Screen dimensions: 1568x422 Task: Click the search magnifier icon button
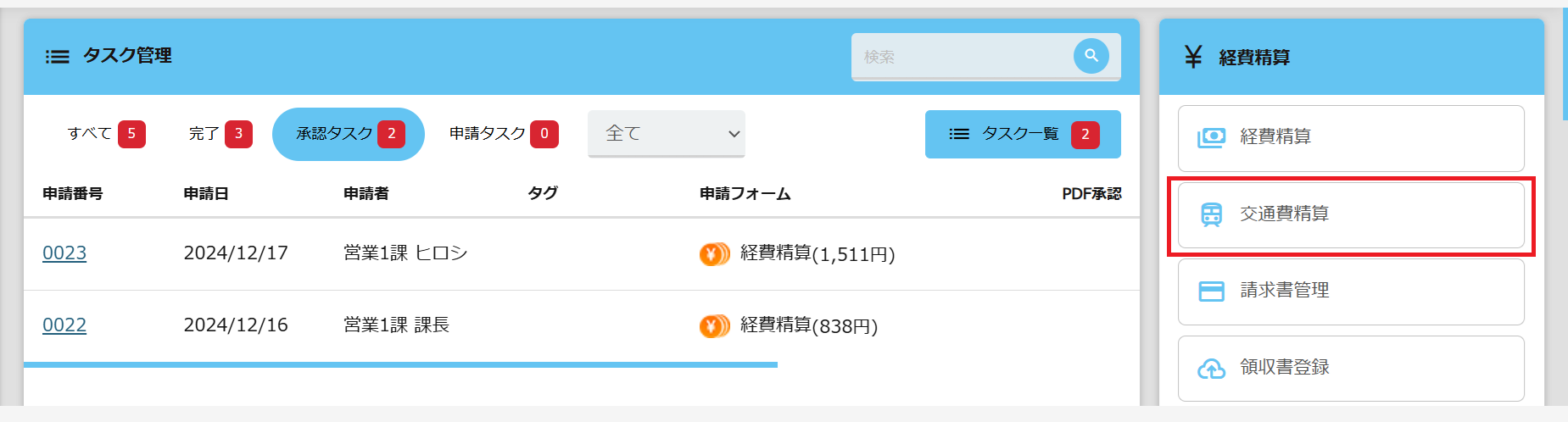coord(1091,56)
